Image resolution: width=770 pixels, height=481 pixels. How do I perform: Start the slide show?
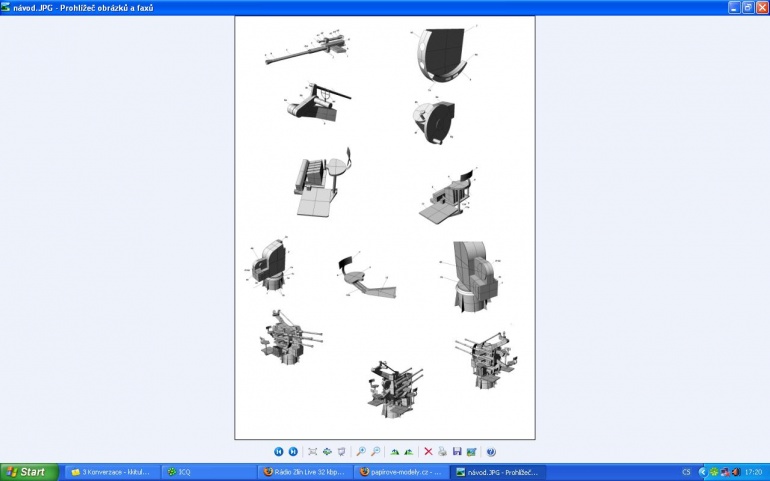pos(342,452)
